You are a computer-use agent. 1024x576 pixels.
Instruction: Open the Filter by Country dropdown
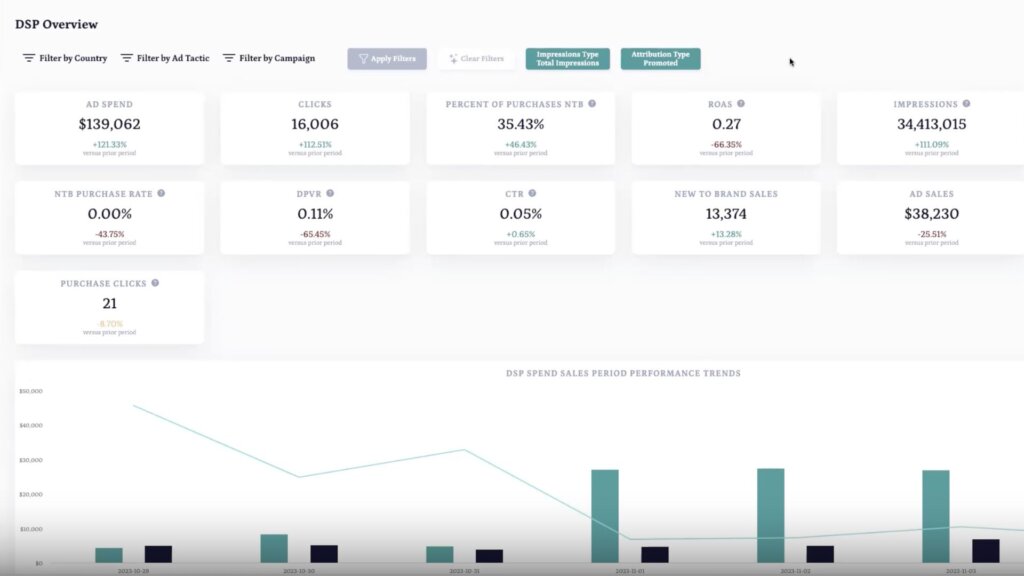coord(72,58)
